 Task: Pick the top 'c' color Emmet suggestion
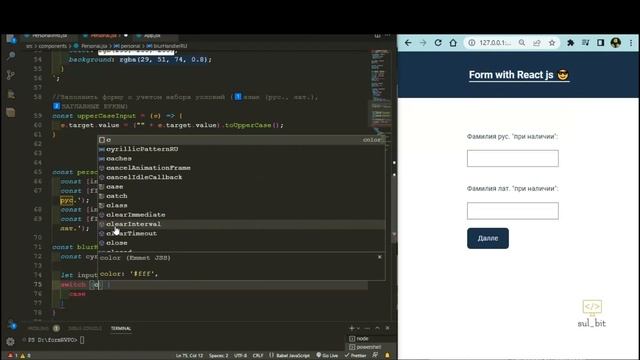click(x=241, y=140)
